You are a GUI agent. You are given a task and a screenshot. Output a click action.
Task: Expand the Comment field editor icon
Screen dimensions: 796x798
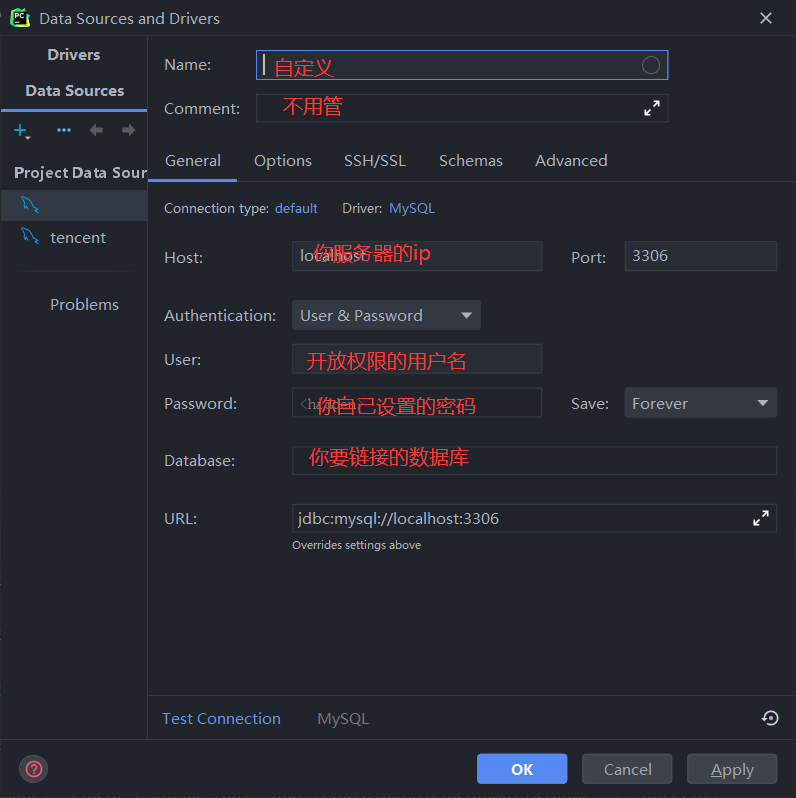(x=651, y=108)
